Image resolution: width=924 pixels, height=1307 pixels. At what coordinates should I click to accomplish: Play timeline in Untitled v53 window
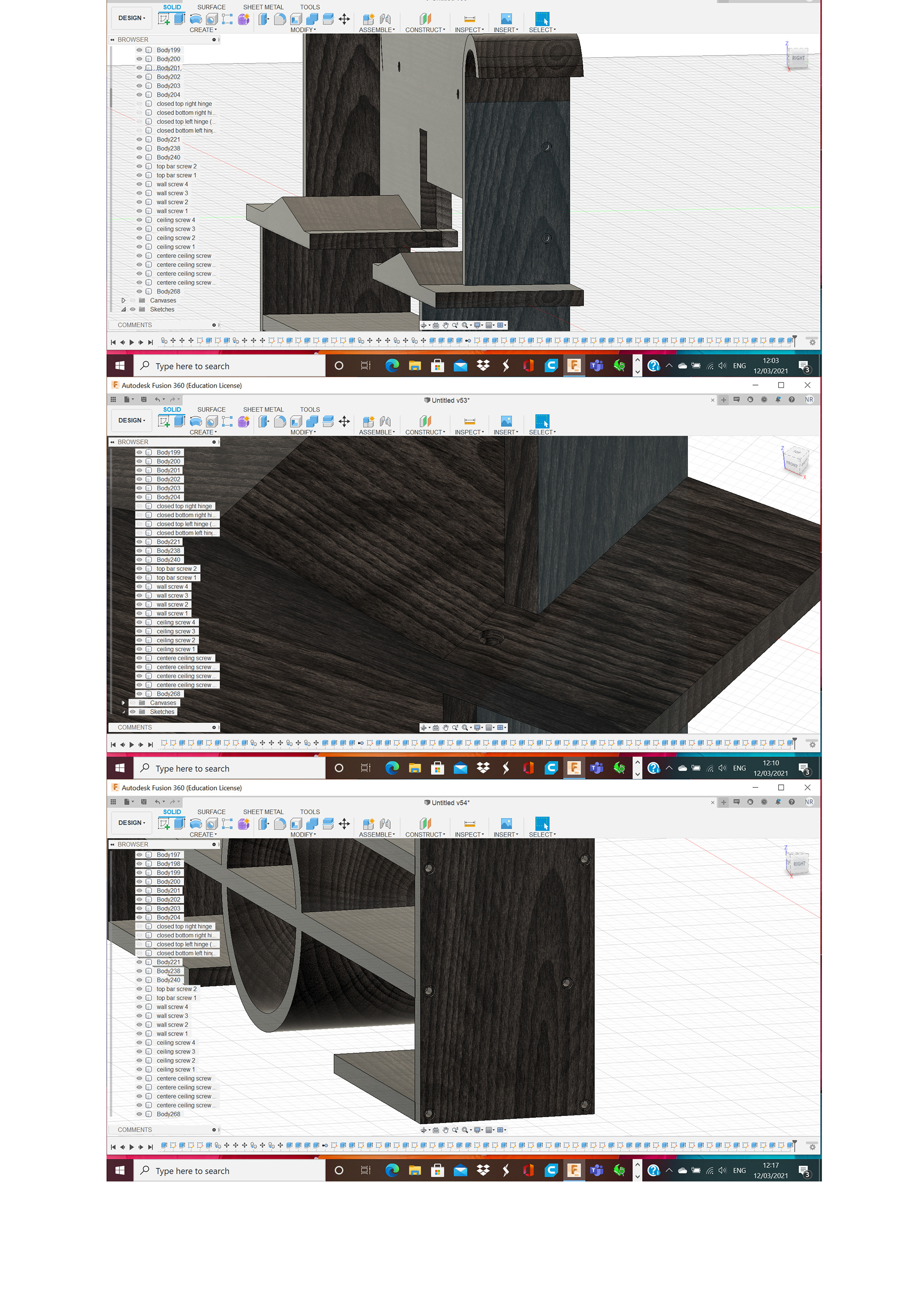coord(131,744)
